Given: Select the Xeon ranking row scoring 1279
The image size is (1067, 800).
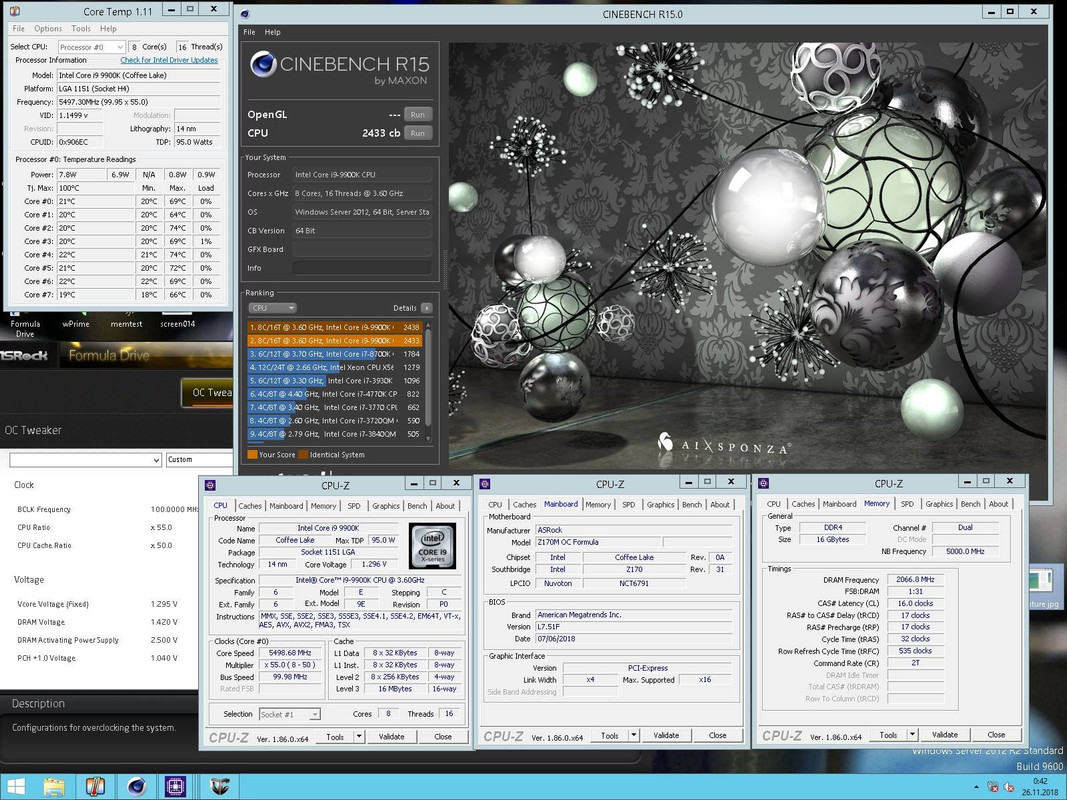Looking at the screenshot, I should pyautogui.click(x=335, y=367).
